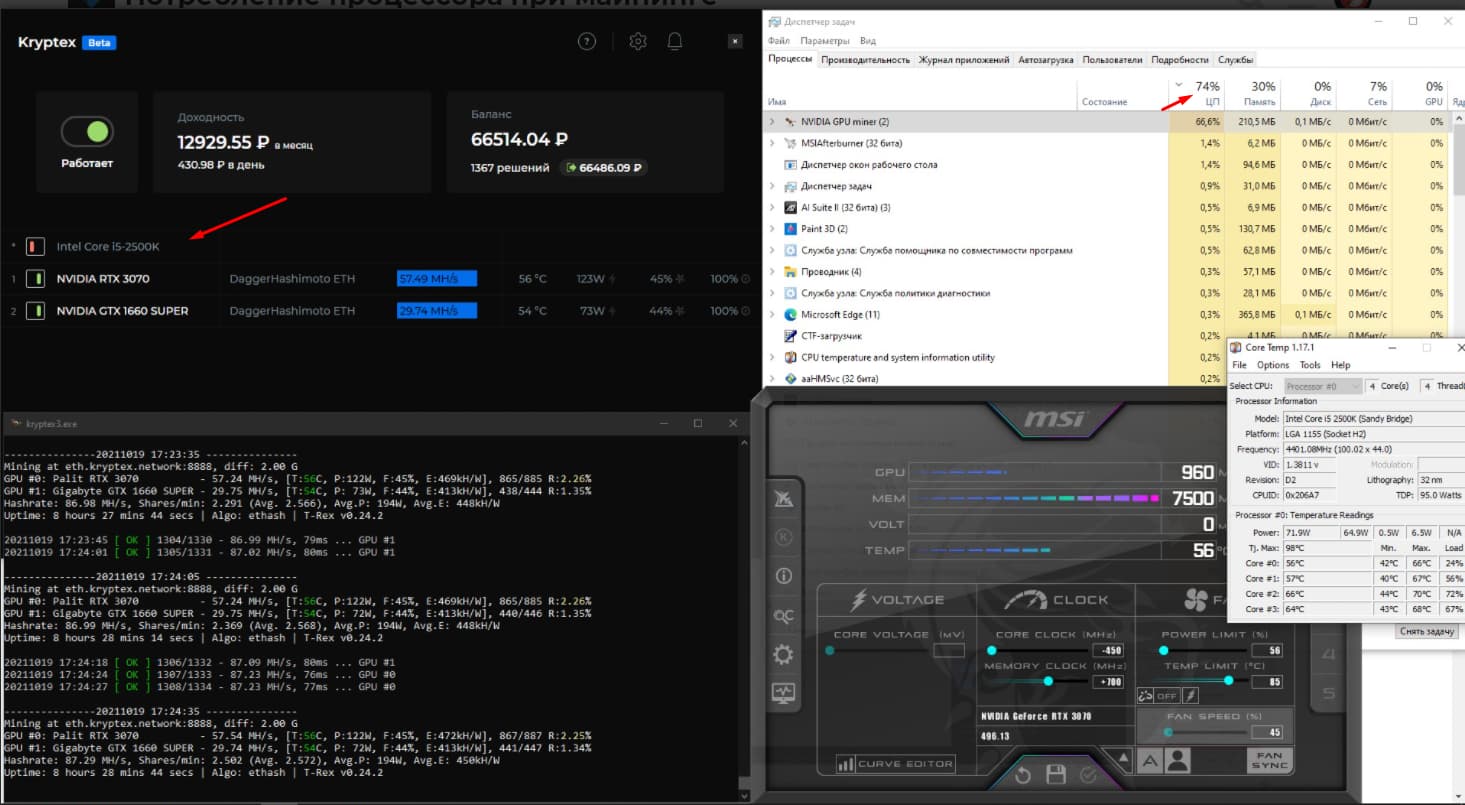Adjust the Temp Limit slider handle

pos(1228,680)
